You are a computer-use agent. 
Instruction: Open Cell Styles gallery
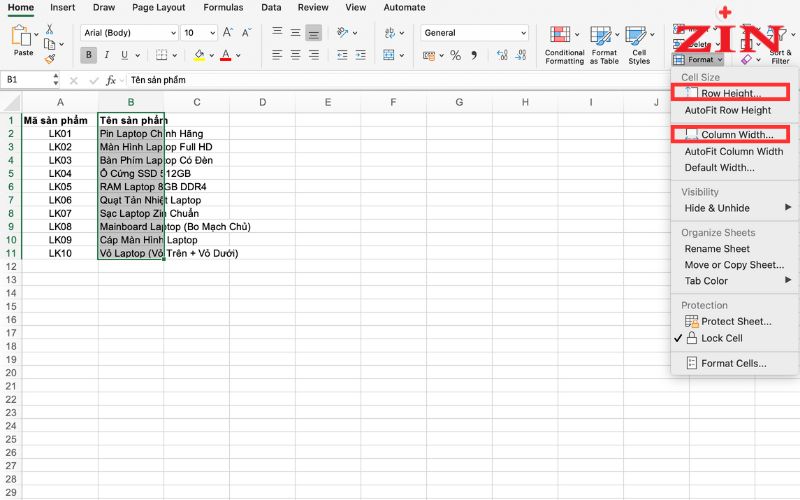pyautogui.click(x=639, y=45)
